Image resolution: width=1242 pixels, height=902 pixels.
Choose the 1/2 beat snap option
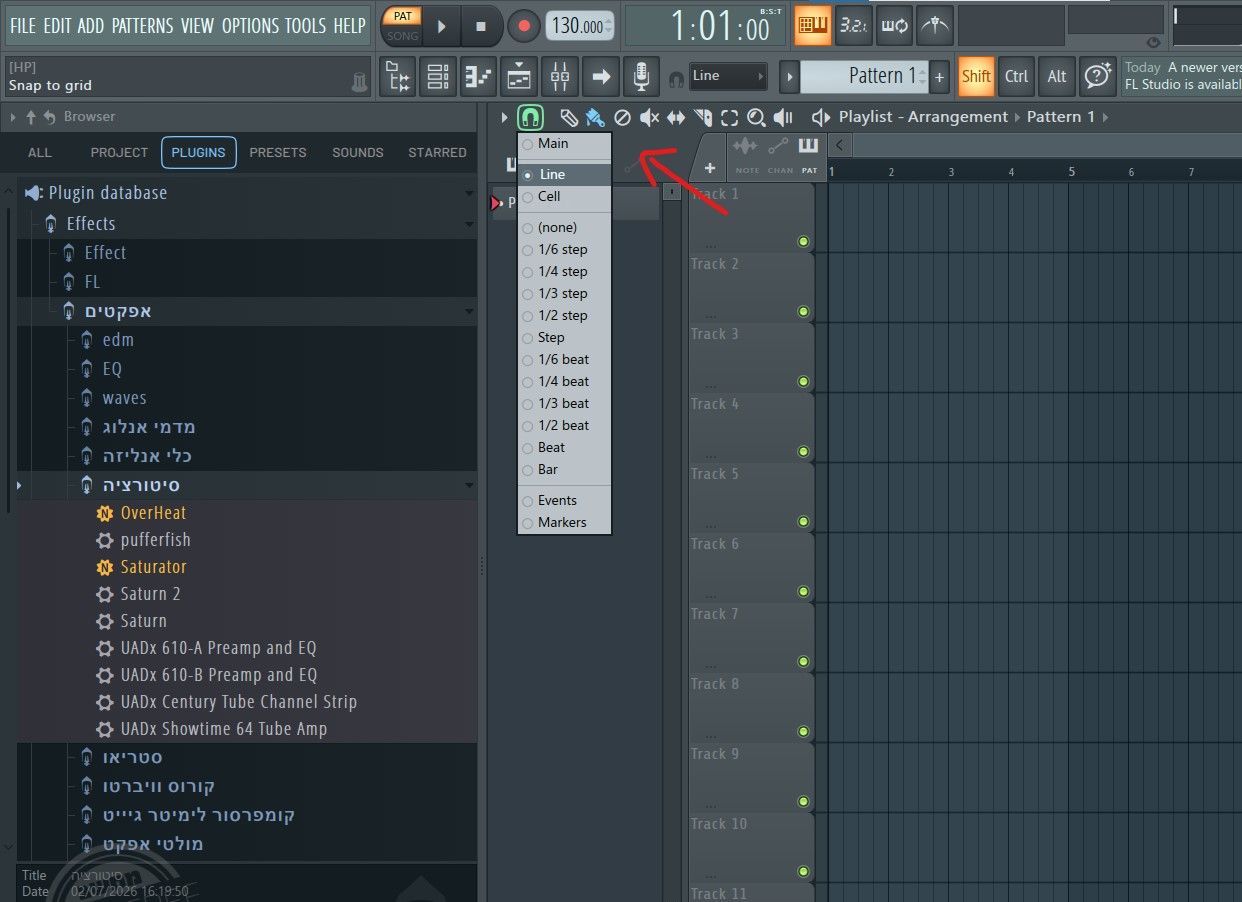coord(564,425)
